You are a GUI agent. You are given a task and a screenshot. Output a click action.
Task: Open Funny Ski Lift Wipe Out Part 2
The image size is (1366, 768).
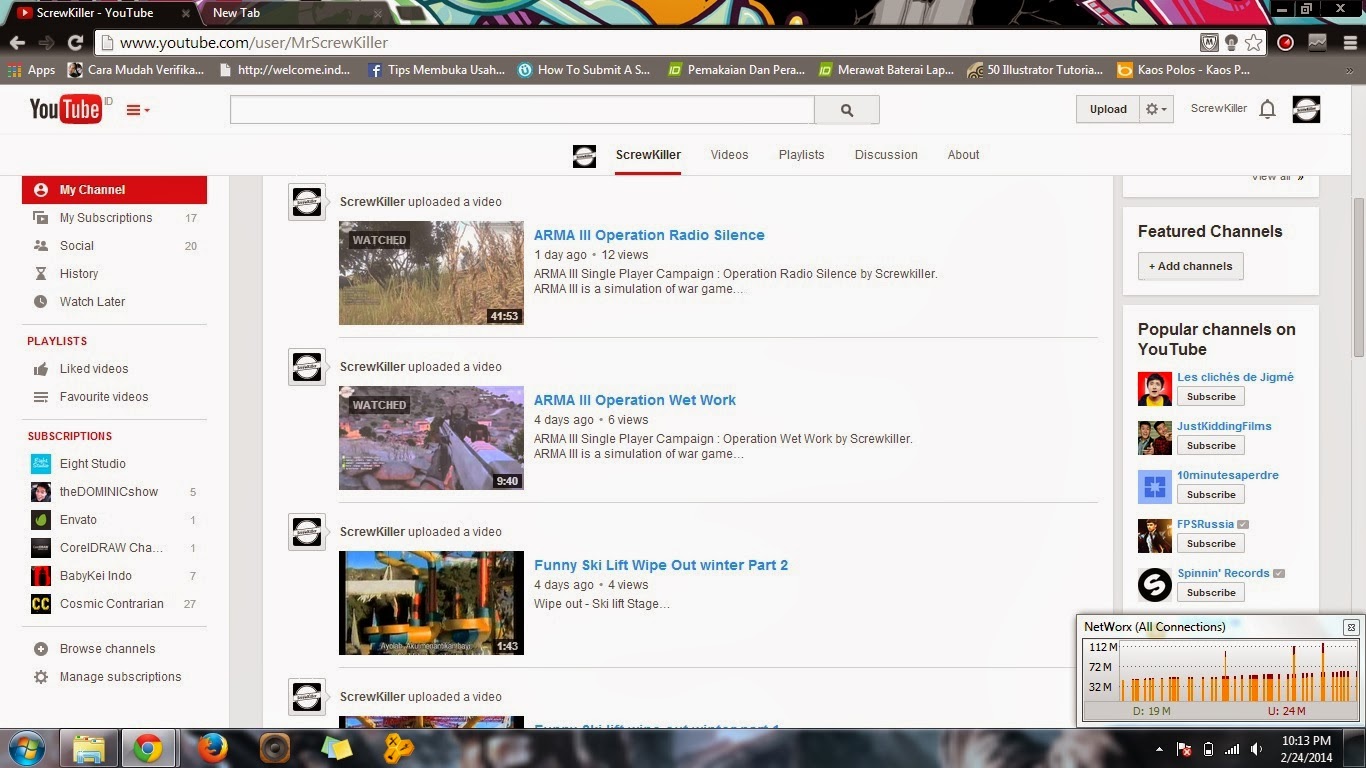pos(661,565)
